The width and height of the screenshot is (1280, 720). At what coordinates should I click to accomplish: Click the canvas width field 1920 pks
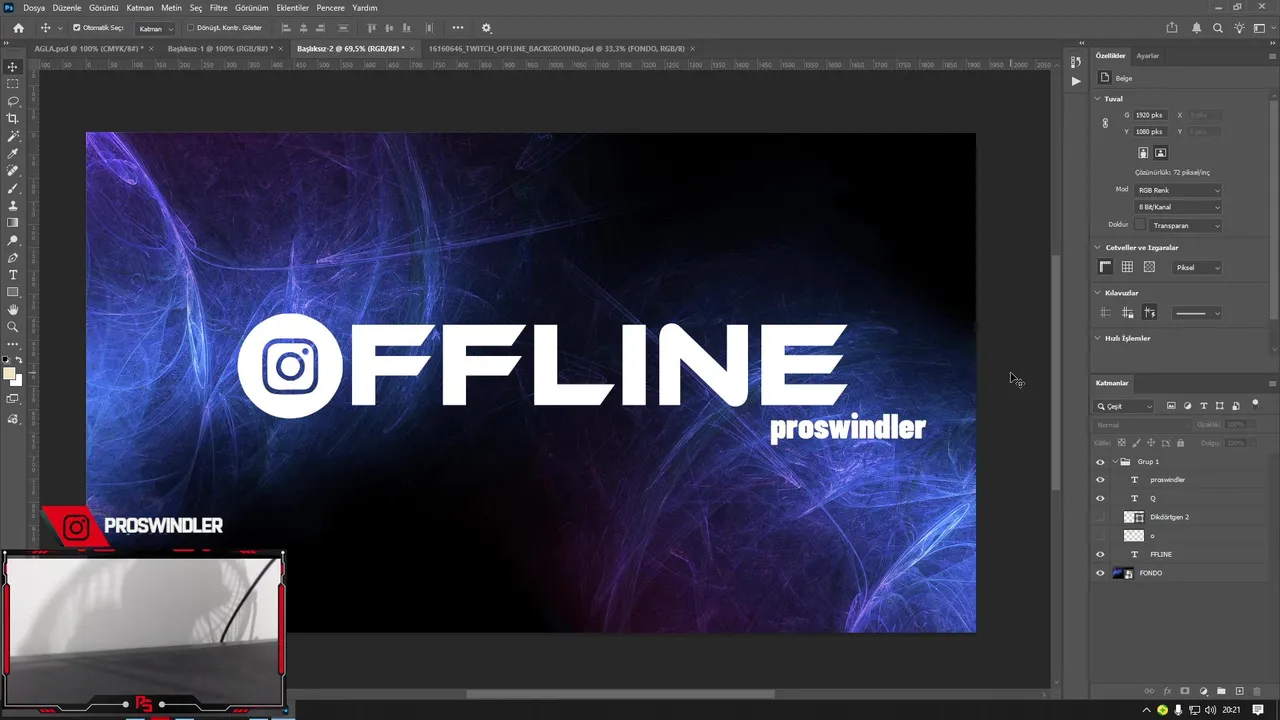pos(1150,115)
